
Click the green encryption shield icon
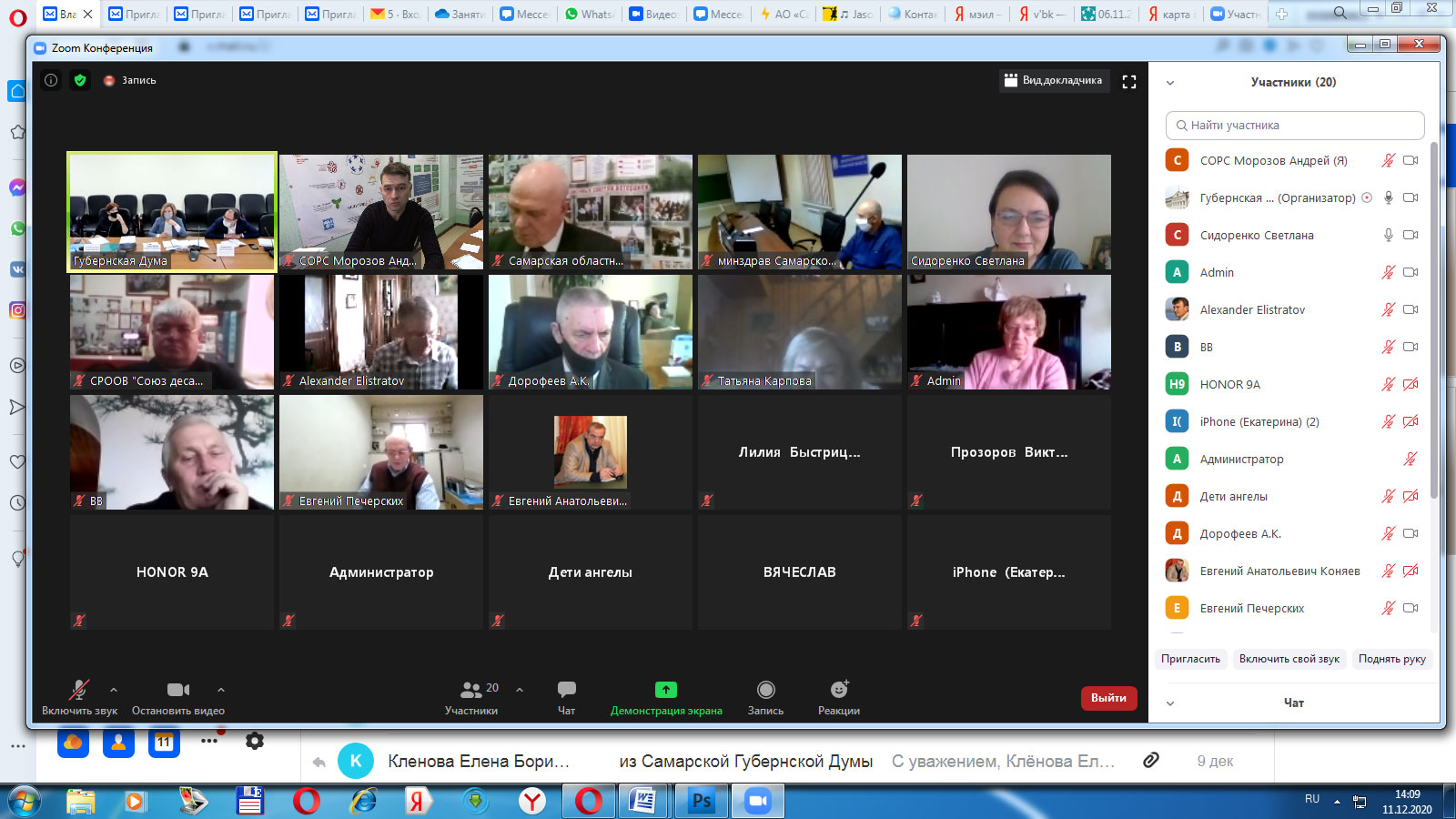80,80
